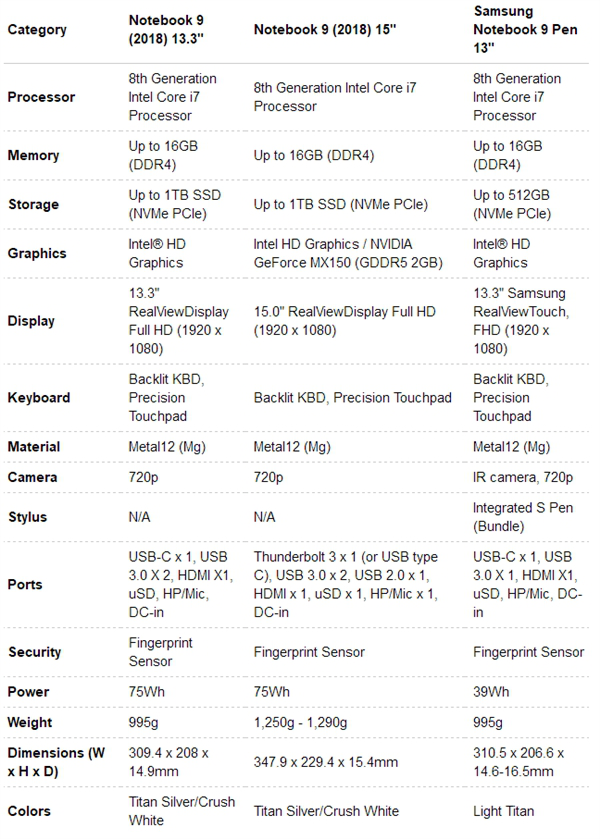
Task: Click the Processor row label
Action: (x=41, y=97)
